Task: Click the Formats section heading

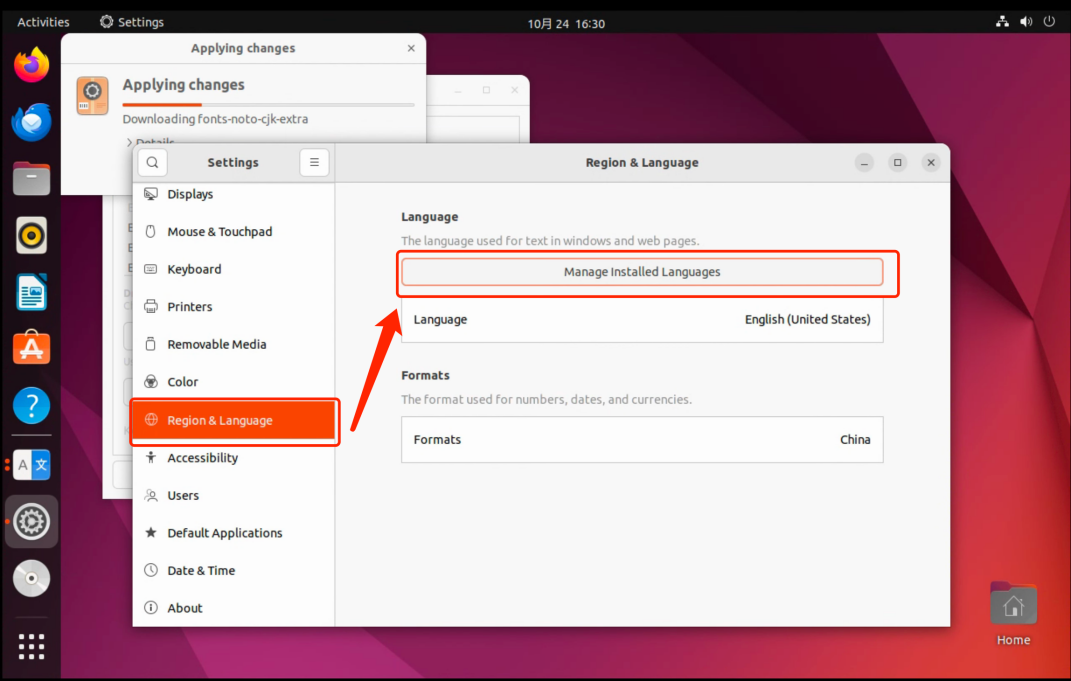Action: 426,376
